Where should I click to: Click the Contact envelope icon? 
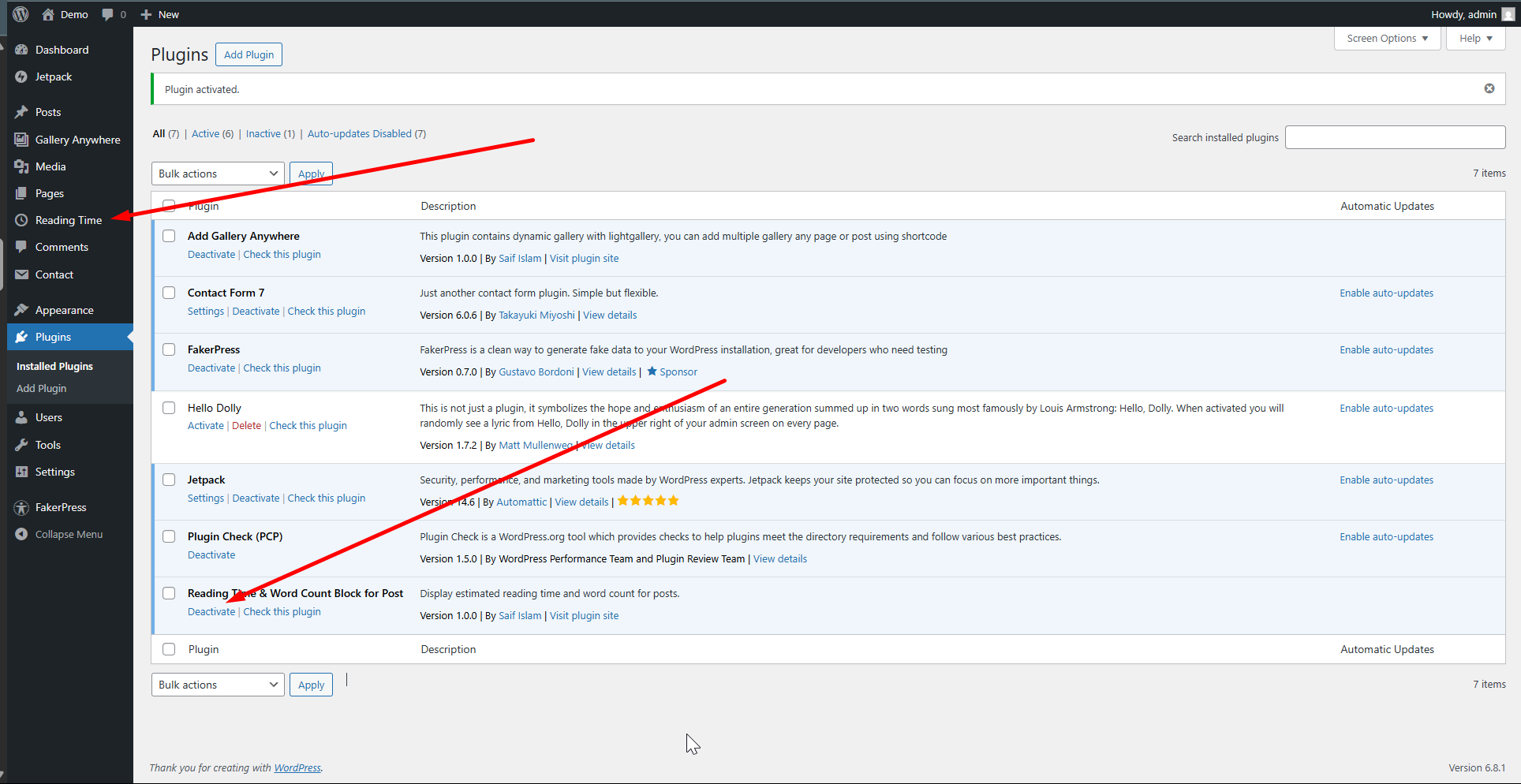(x=21, y=274)
